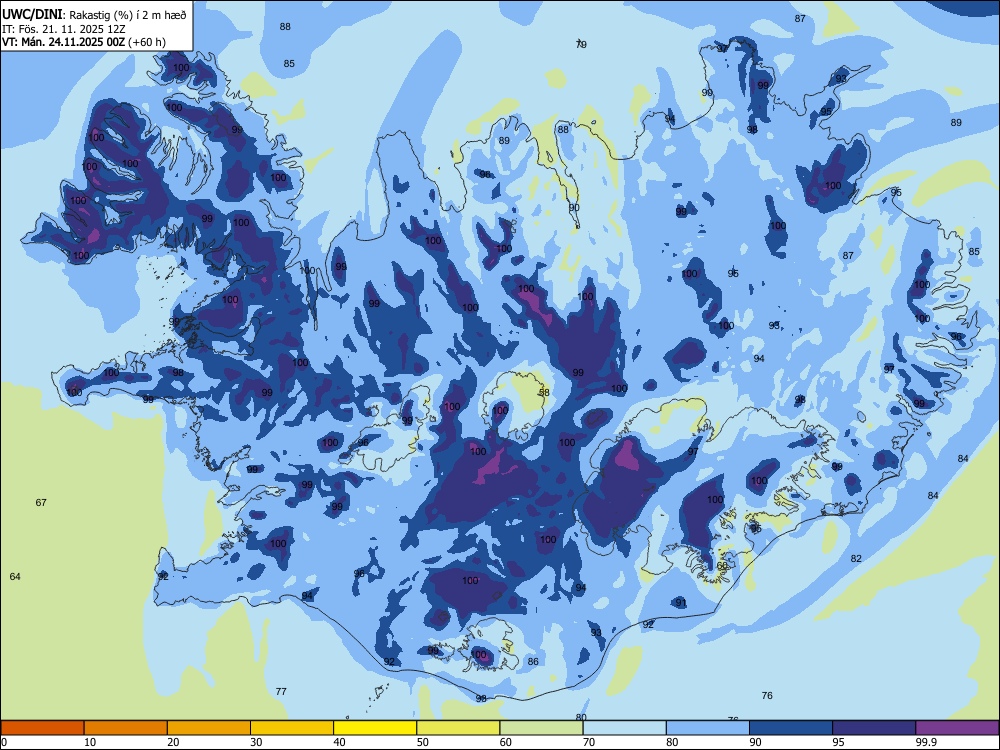Click the '70' legend tick label
This screenshot has height=750, width=1000.
[x=589, y=742]
